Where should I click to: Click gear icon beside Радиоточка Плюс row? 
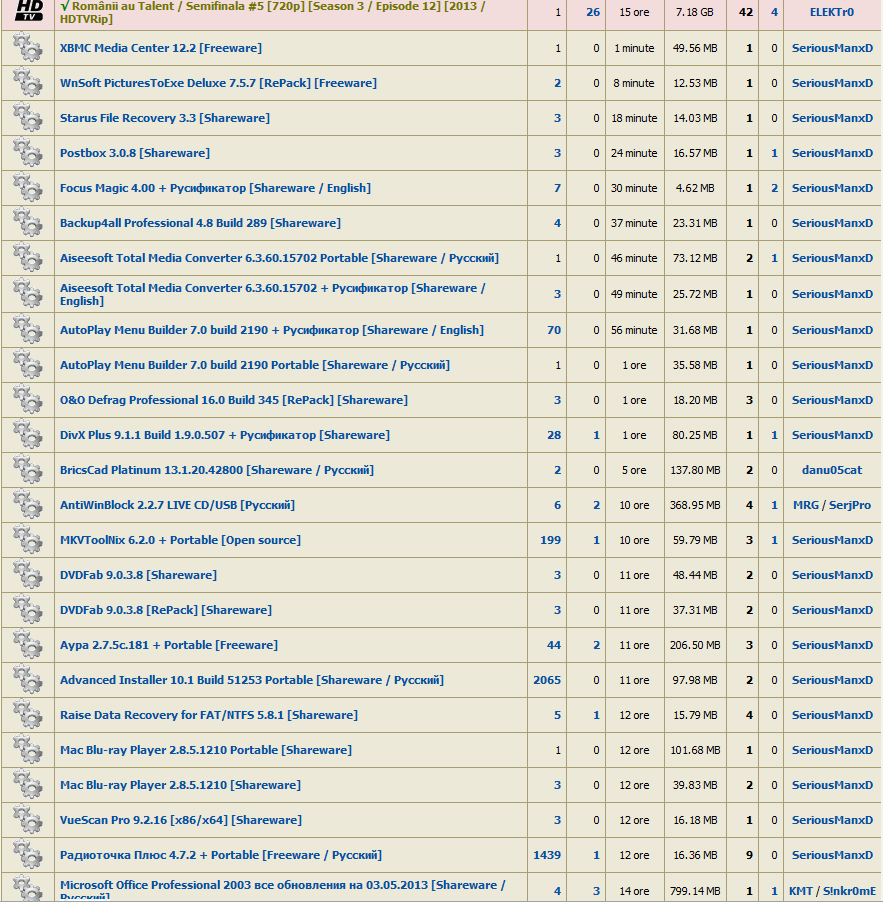tap(28, 855)
